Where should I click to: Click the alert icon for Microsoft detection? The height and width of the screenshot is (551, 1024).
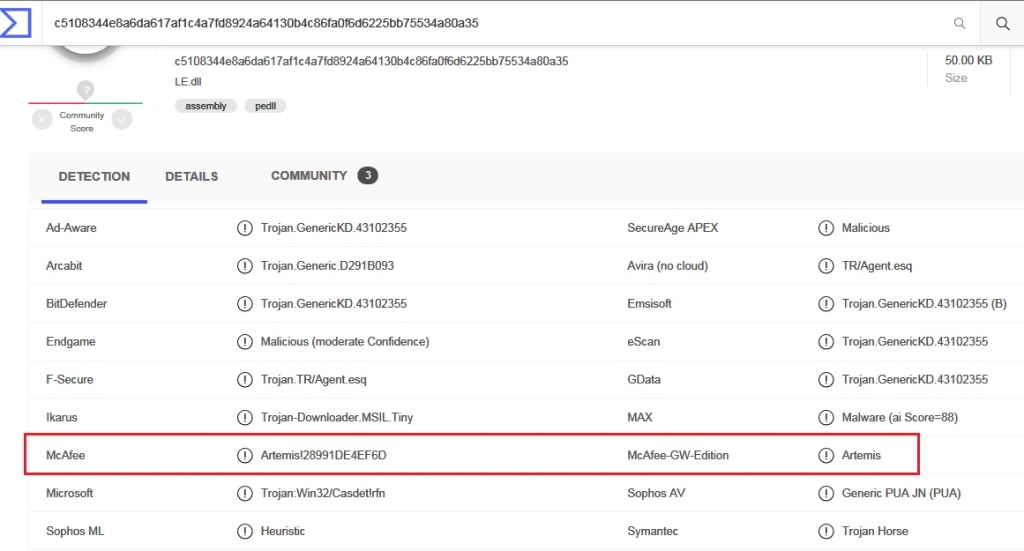coord(244,493)
